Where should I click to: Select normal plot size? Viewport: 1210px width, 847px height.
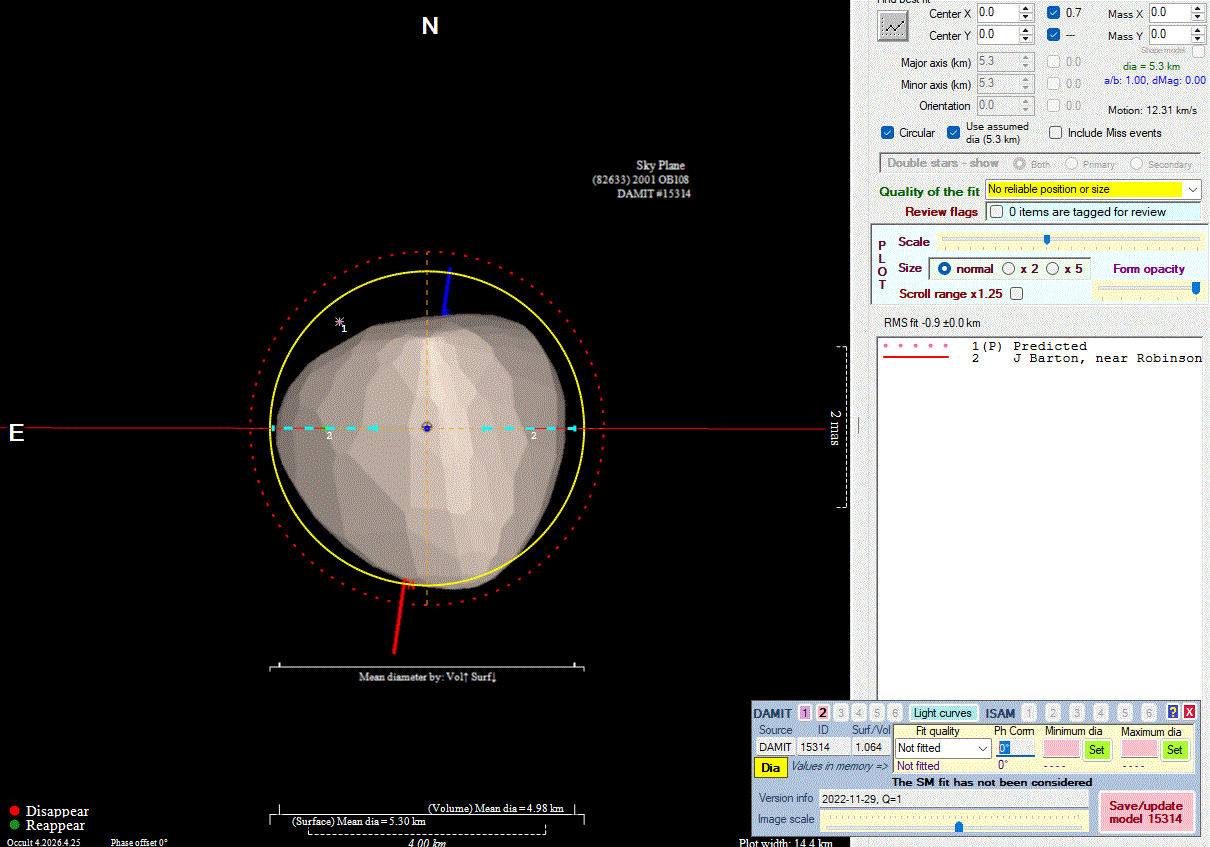point(944,269)
